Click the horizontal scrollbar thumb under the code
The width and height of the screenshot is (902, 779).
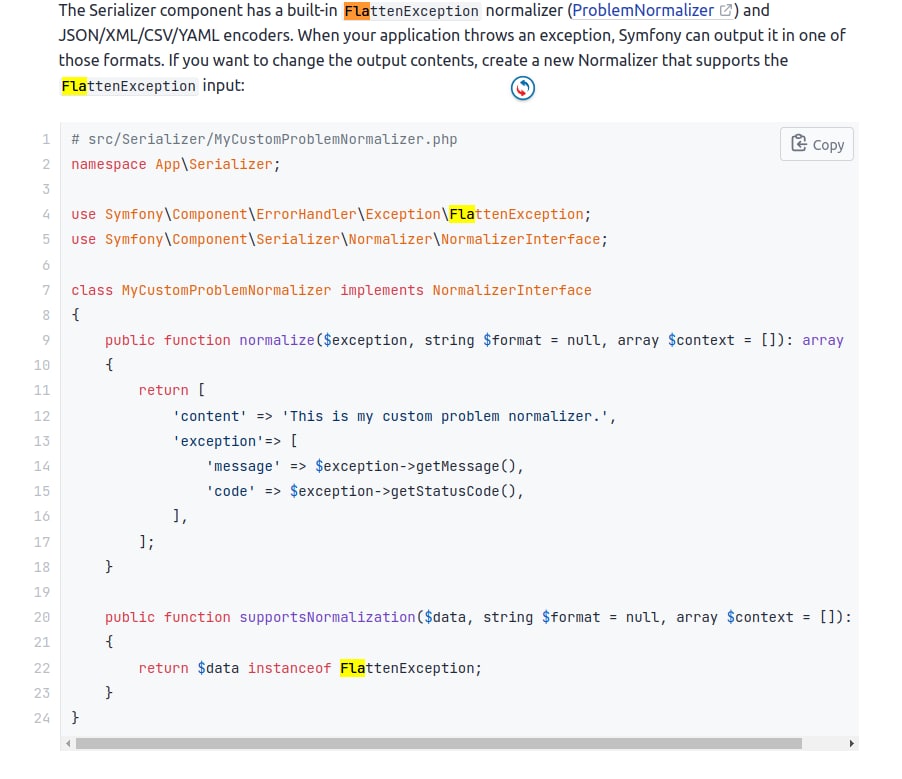[438, 743]
